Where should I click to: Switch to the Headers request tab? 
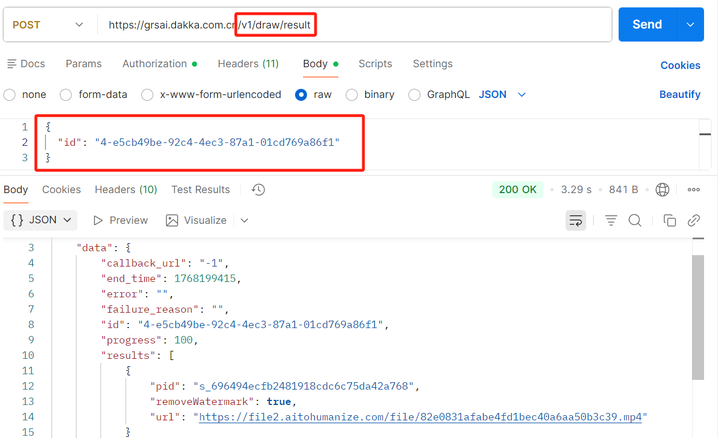coord(248,64)
